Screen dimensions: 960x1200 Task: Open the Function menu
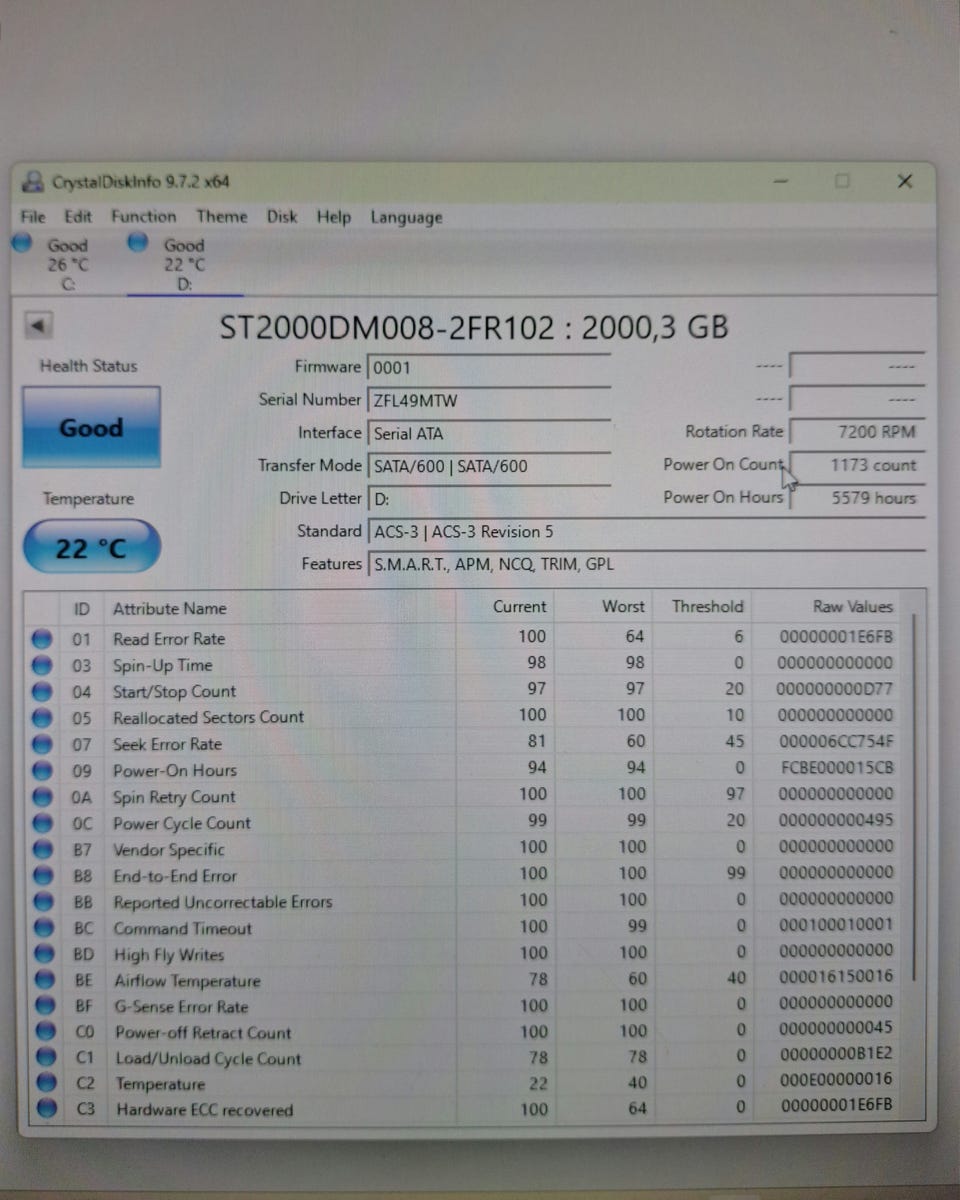tap(144, 217)
